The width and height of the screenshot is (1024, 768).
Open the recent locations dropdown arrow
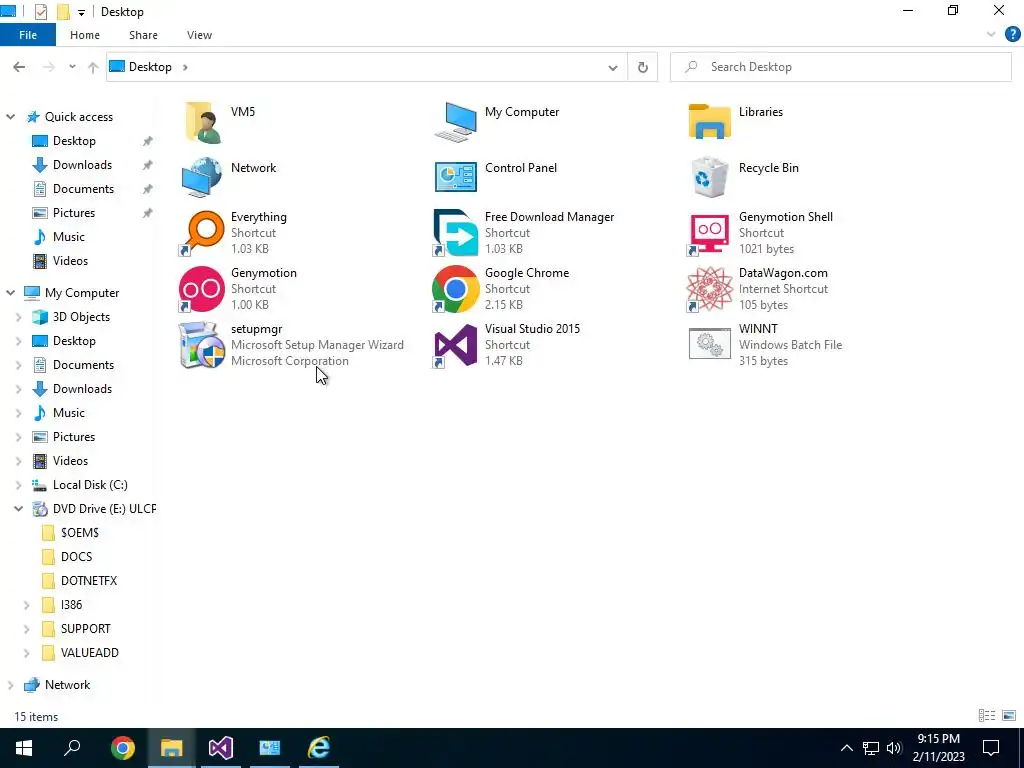72,67
